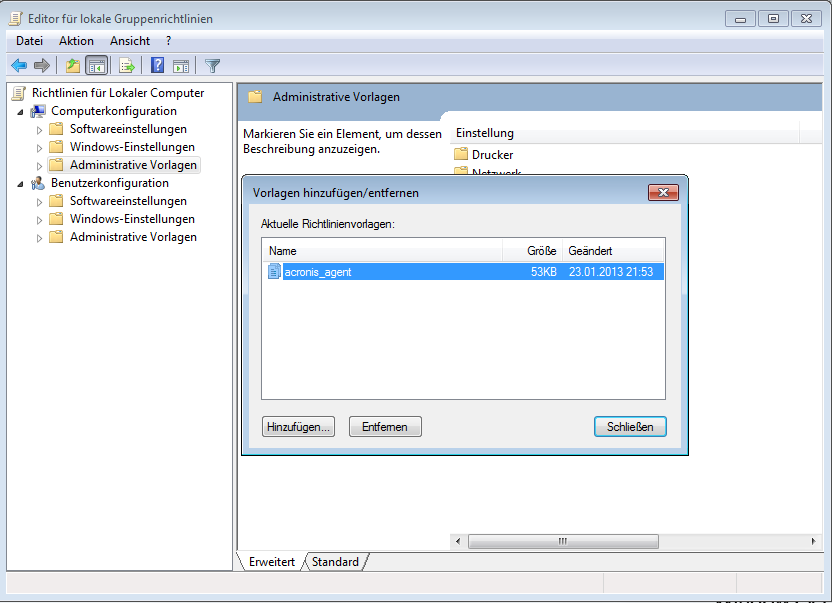This screenshot has width=832, height=603.
Task: Click the date 23.01.2013 21:53
Action: click(611, 272)
